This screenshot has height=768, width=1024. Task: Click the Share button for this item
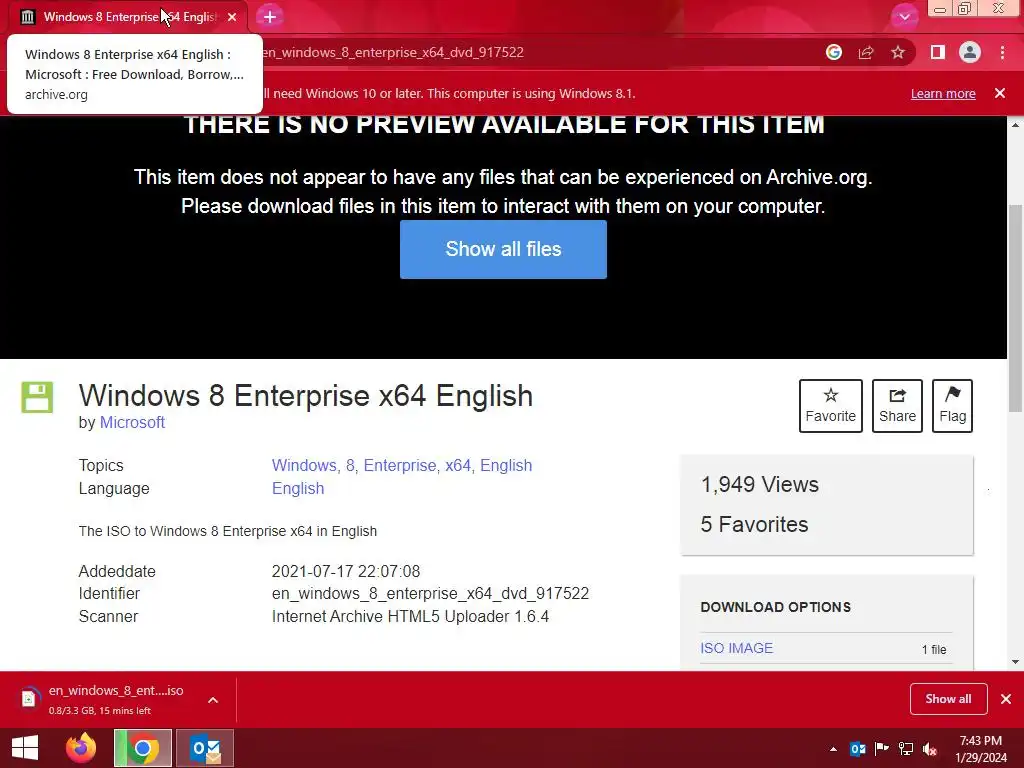click(x=897, y=406)
